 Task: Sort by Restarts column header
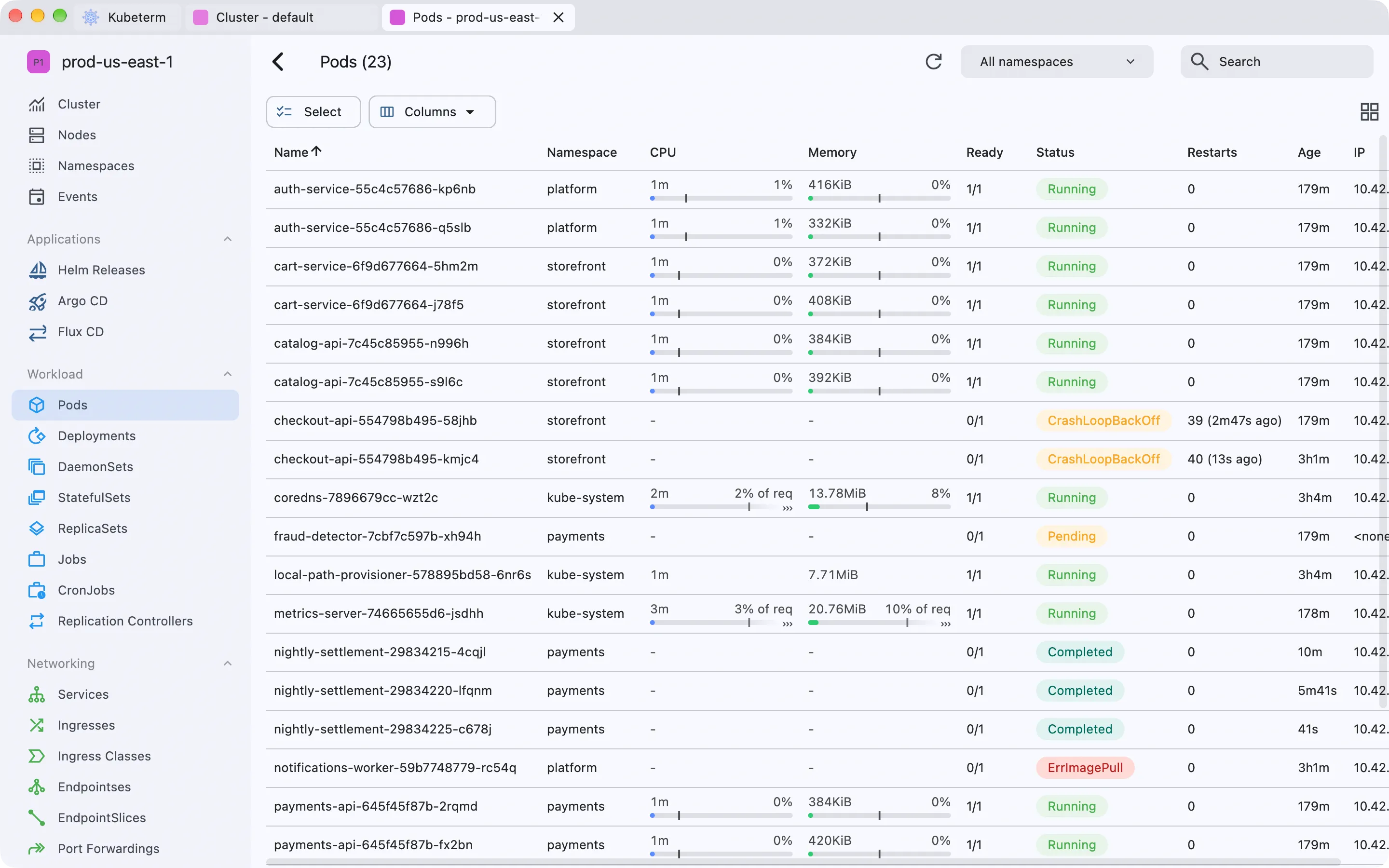pyautogui.click(x=1212, y=153)
